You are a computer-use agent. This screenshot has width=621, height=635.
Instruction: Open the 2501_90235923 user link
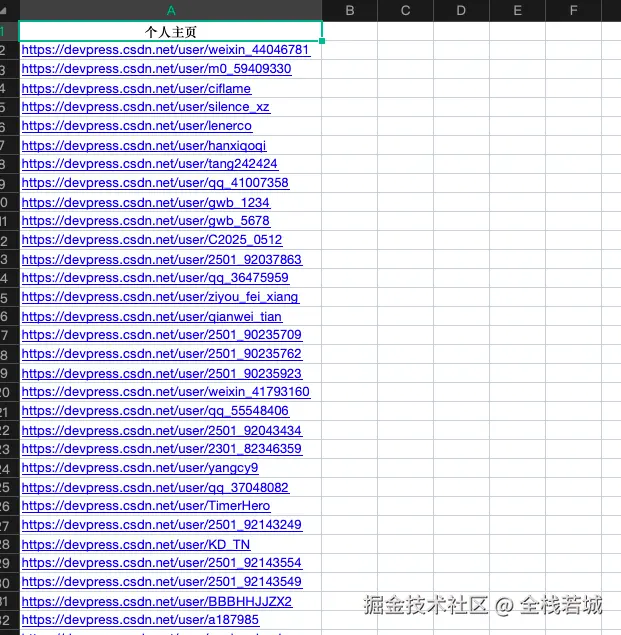pyautogui.click(x=162, y=374)
